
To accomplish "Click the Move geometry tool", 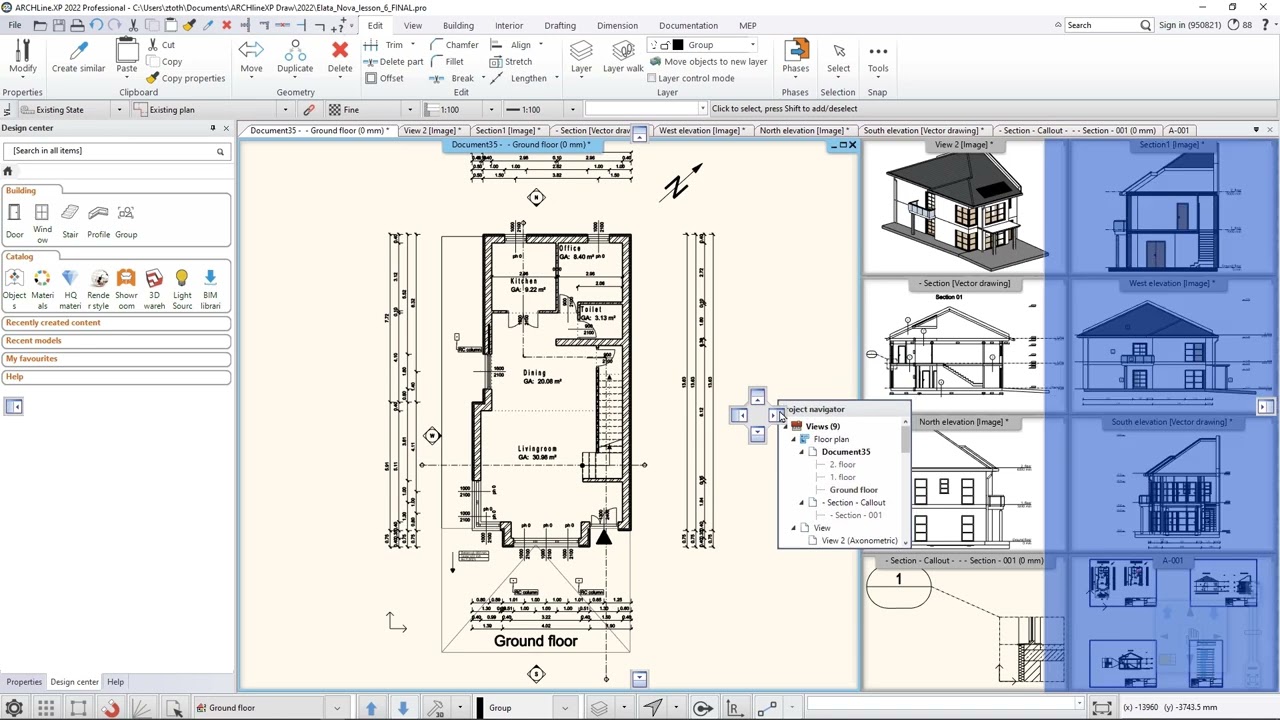I will tap(251, 57).
